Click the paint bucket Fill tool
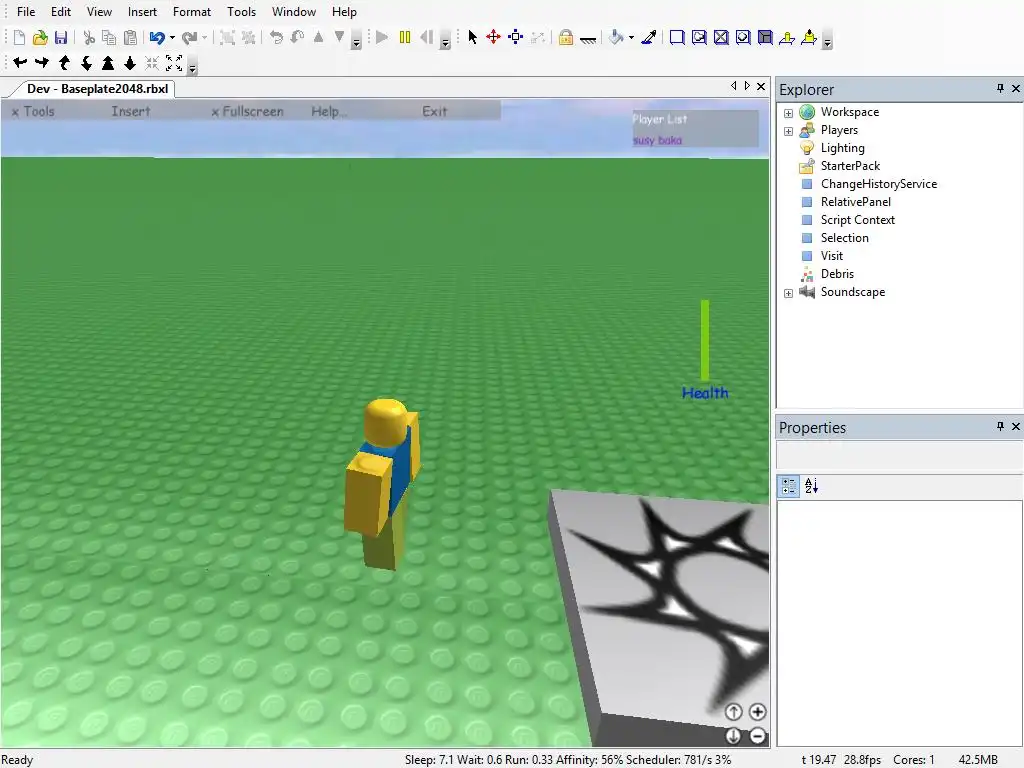Image resolution: width=1024 pixels, height=768 pixels. click(x=615, y=37)
